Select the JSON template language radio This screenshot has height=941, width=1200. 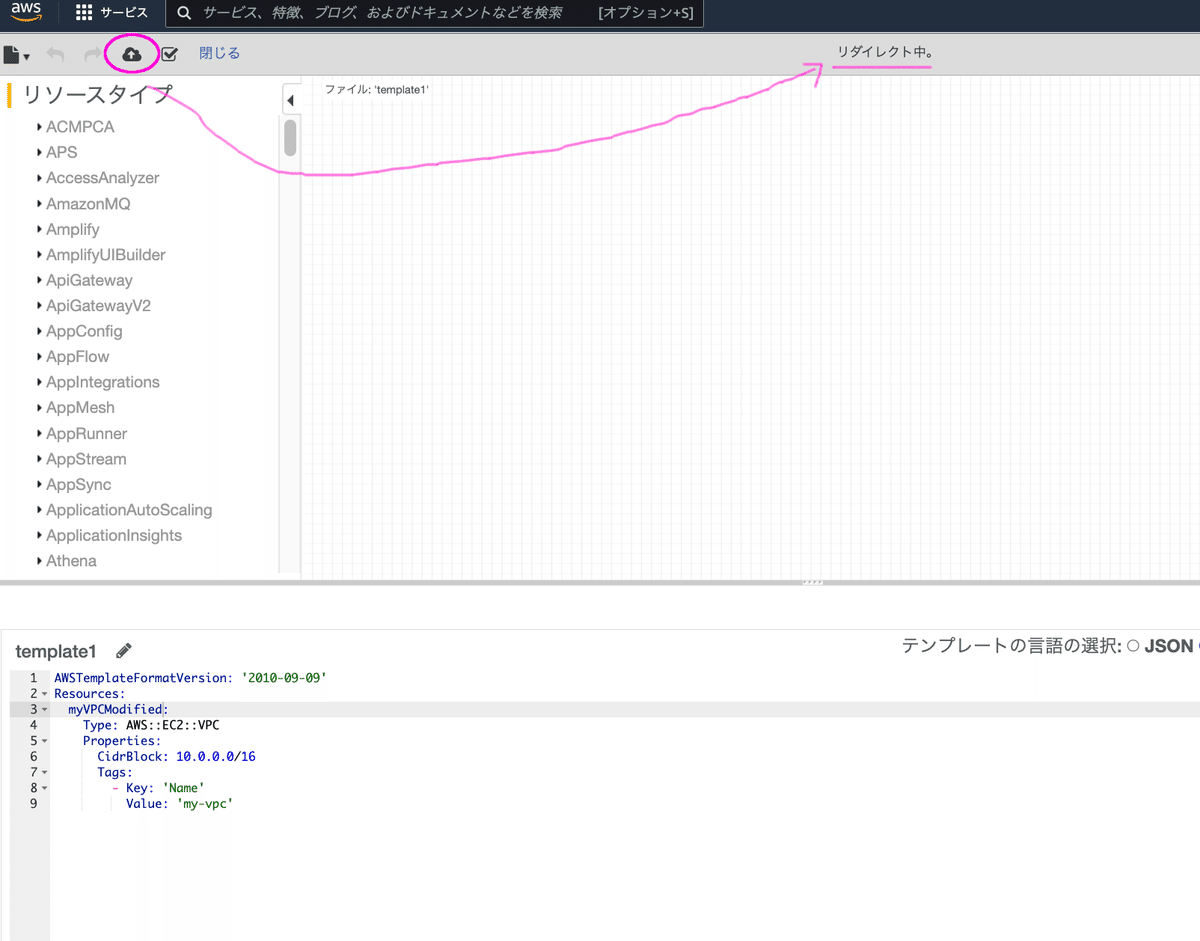(1133, 646)
